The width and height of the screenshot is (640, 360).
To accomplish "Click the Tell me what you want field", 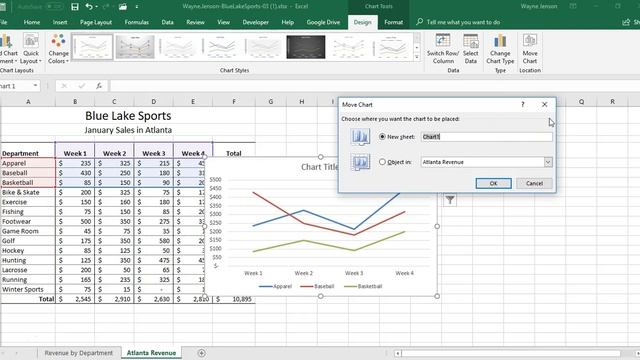I will 463,22.
